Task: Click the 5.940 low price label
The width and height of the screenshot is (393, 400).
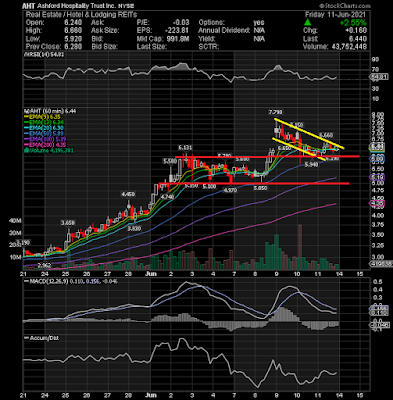Action: [x=312, y=164]
